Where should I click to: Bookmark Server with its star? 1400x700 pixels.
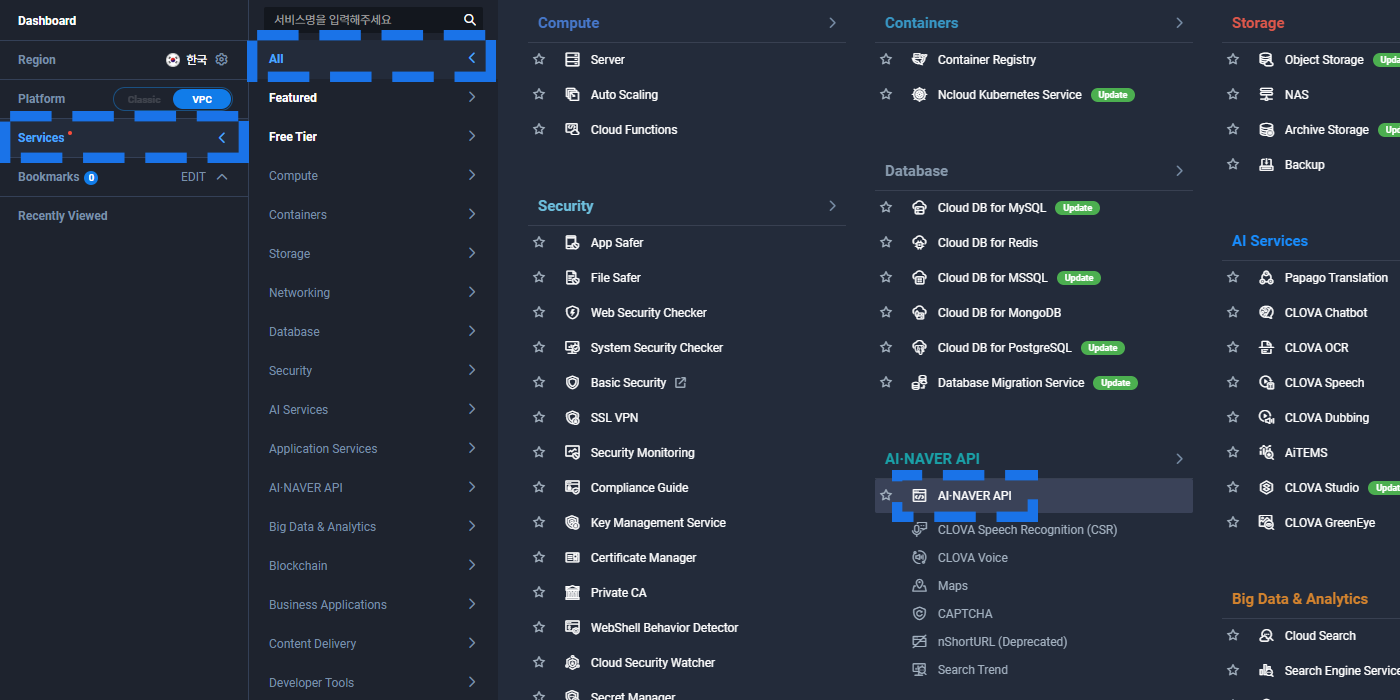click(x=539, y=60)
